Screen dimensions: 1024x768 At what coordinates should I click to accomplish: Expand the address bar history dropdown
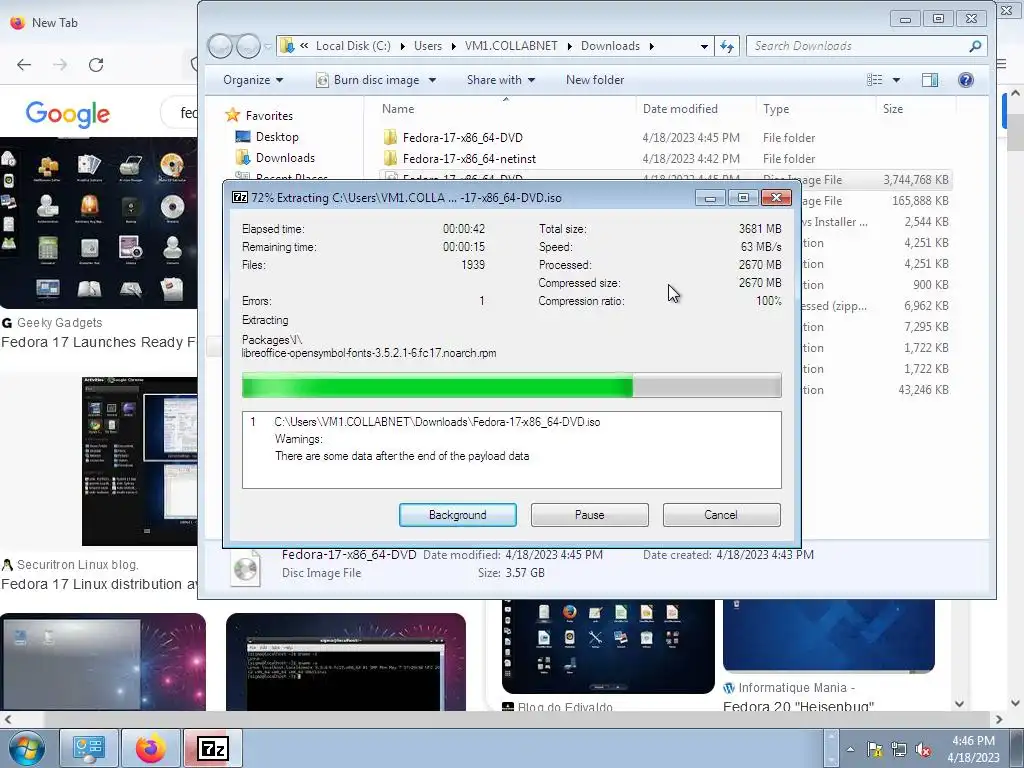(x=704, y=46)
